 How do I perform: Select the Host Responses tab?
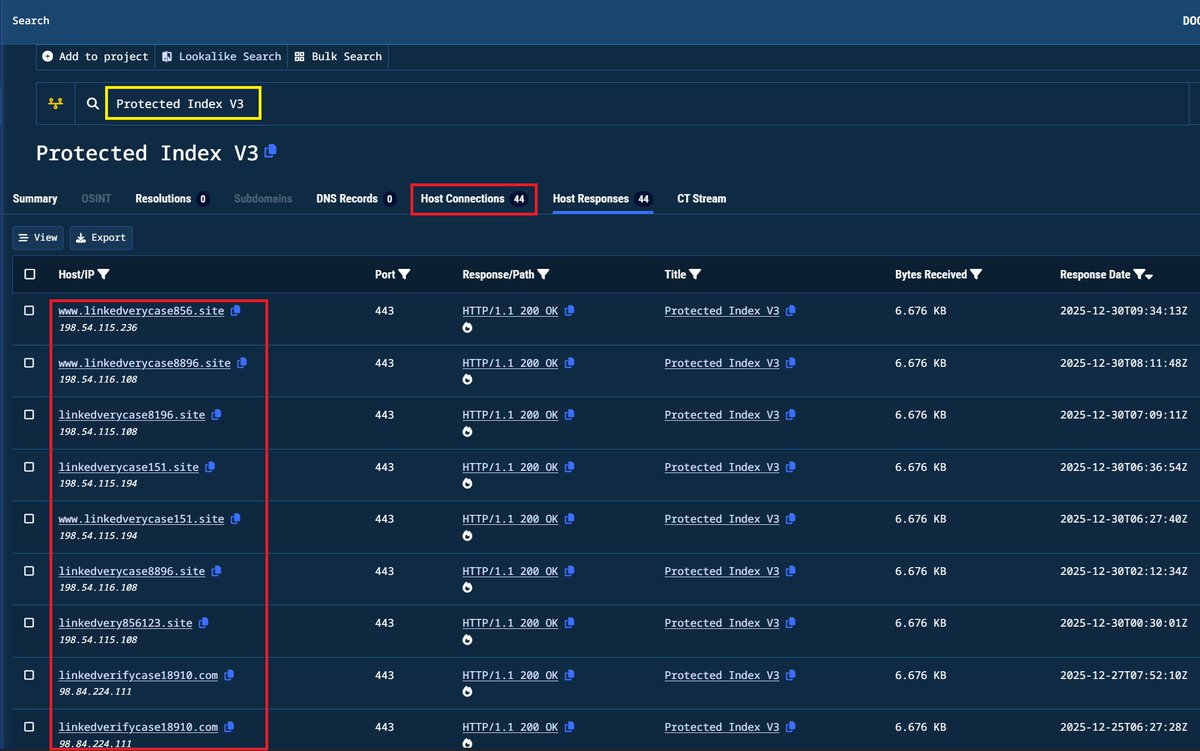[602, 198]
